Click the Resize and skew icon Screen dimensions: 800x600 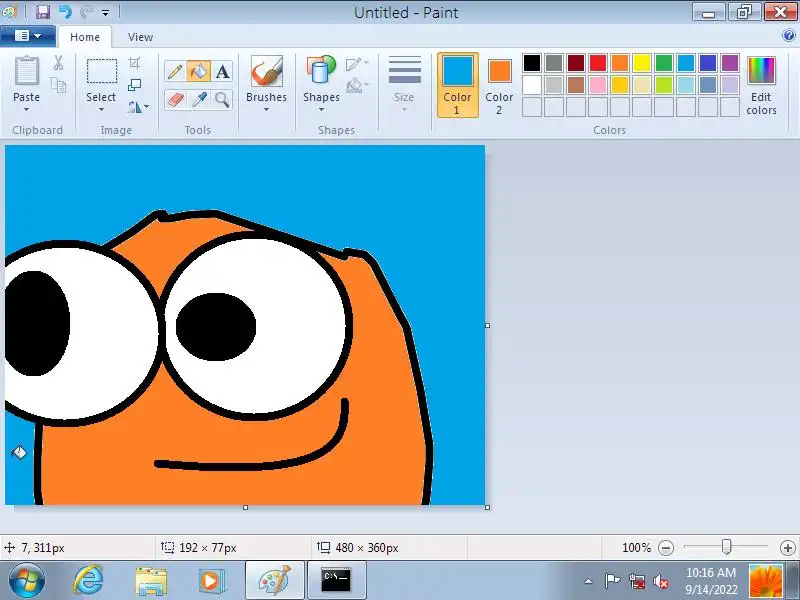click(x=134, y=85)
